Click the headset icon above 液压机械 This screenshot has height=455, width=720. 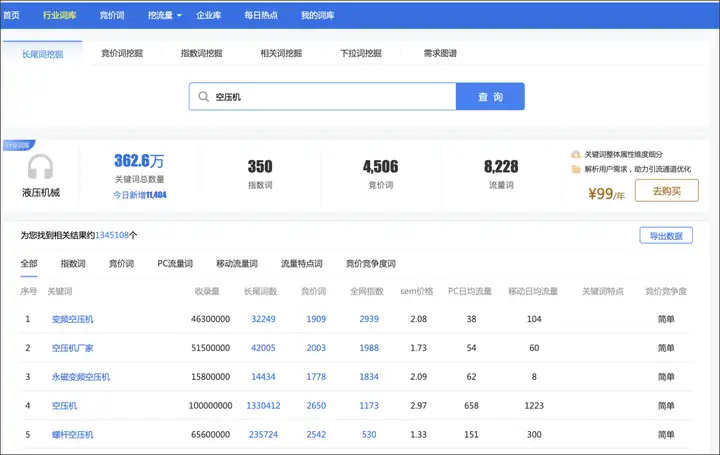40,166
